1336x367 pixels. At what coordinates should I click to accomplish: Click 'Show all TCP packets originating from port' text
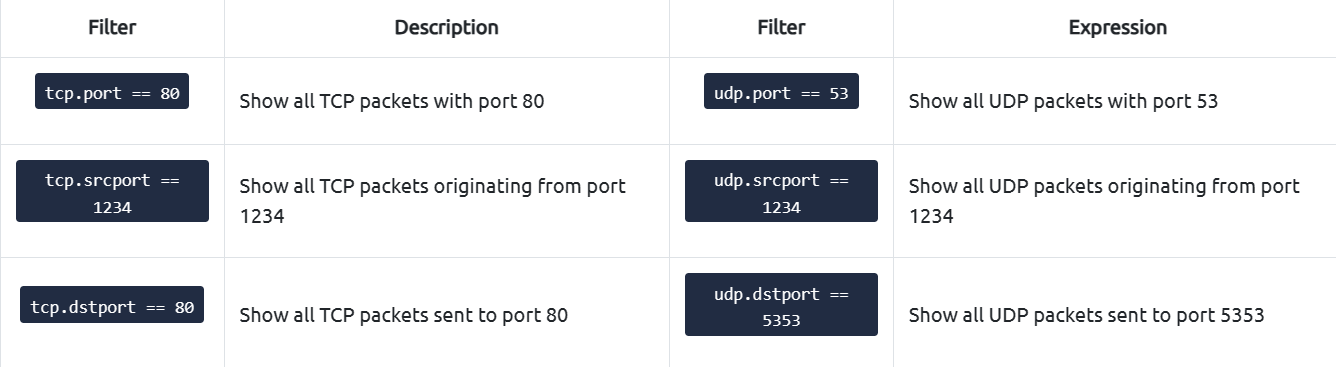433,186
